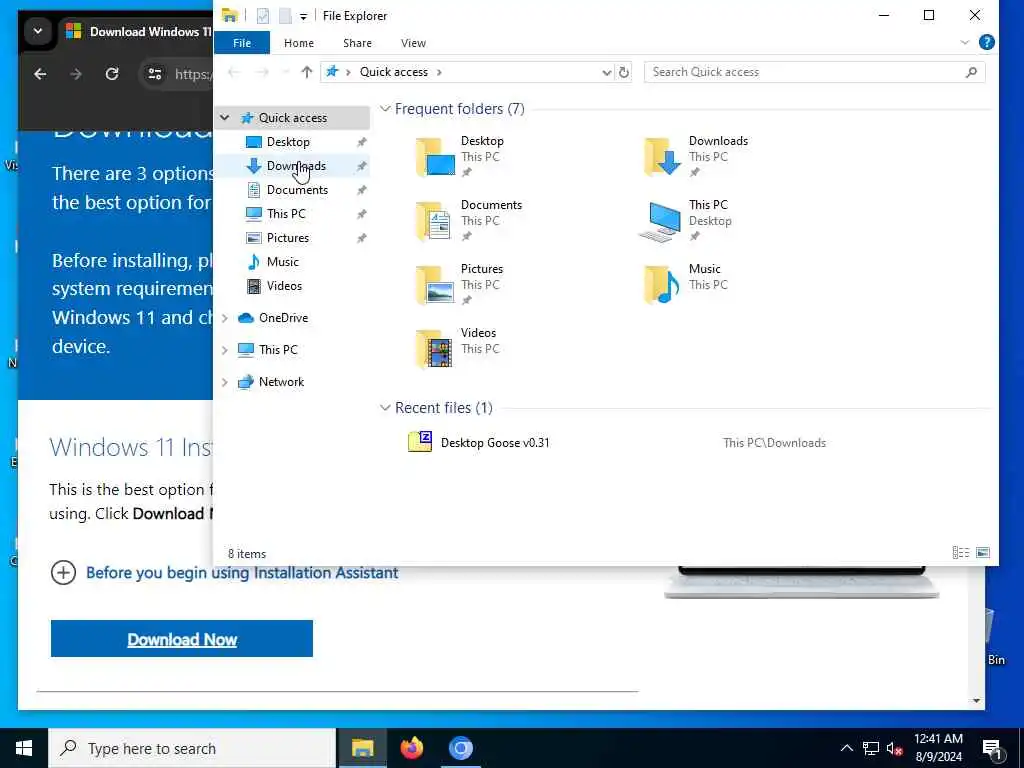The image size is (1024, 768).
Task: Open the Share ribbon tab
Action: 357,43
